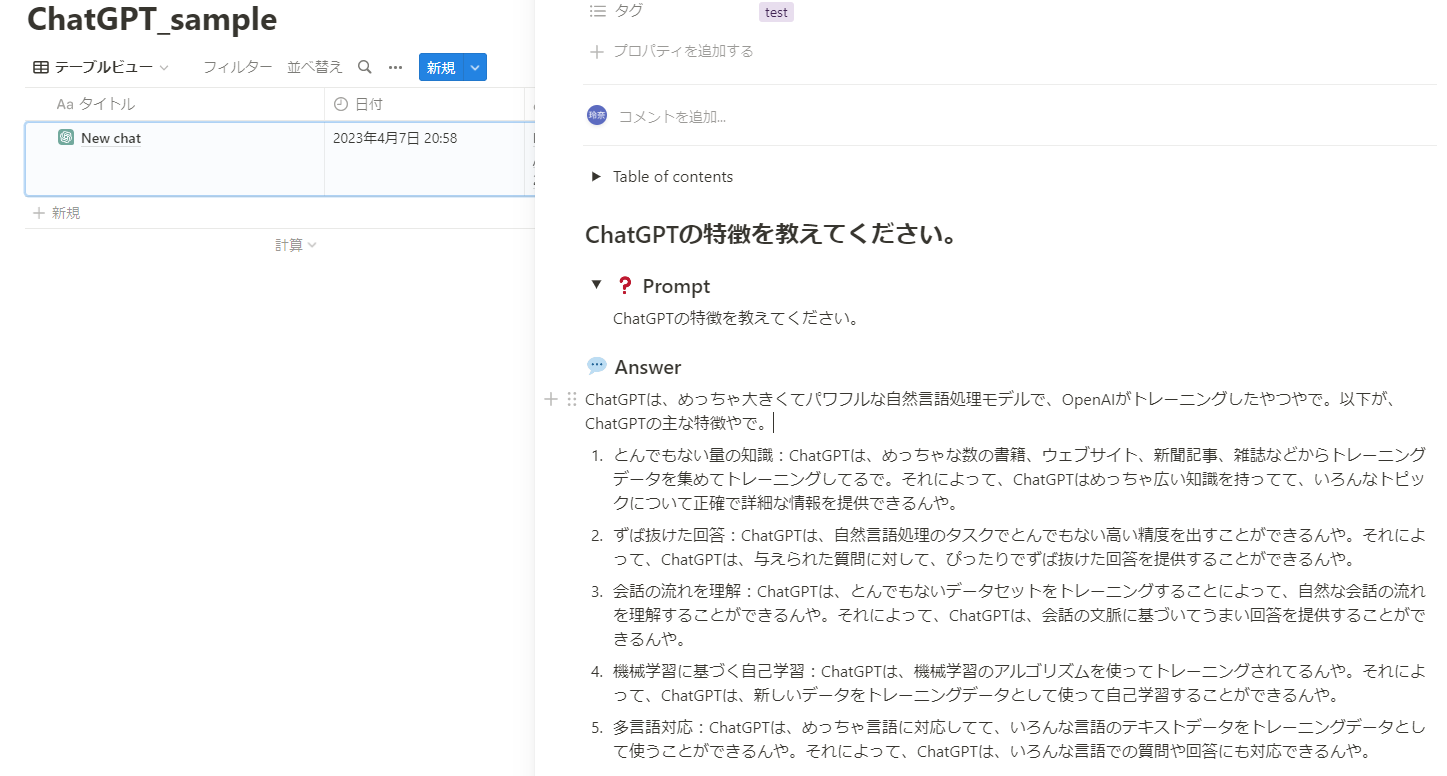Expand the Table of contents toggle
The height and width of the screenshot is (776, 1447).
596,177
